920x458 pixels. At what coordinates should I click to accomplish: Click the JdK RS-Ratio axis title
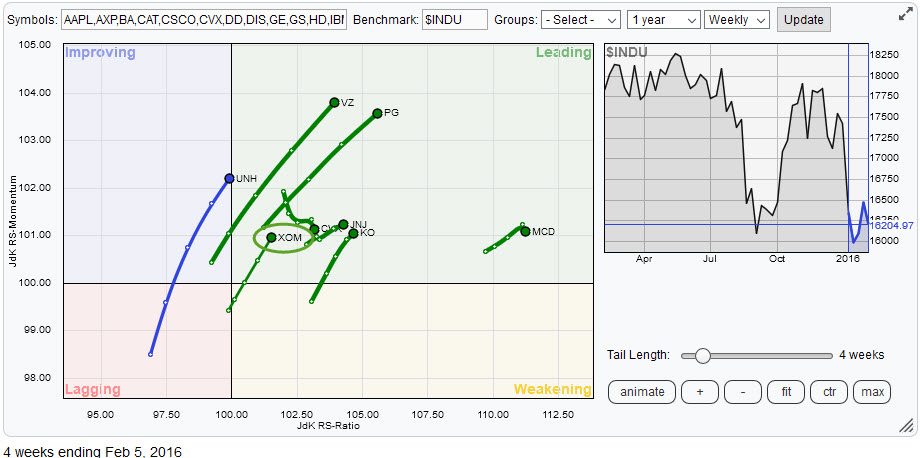click(x=328, y=426)
